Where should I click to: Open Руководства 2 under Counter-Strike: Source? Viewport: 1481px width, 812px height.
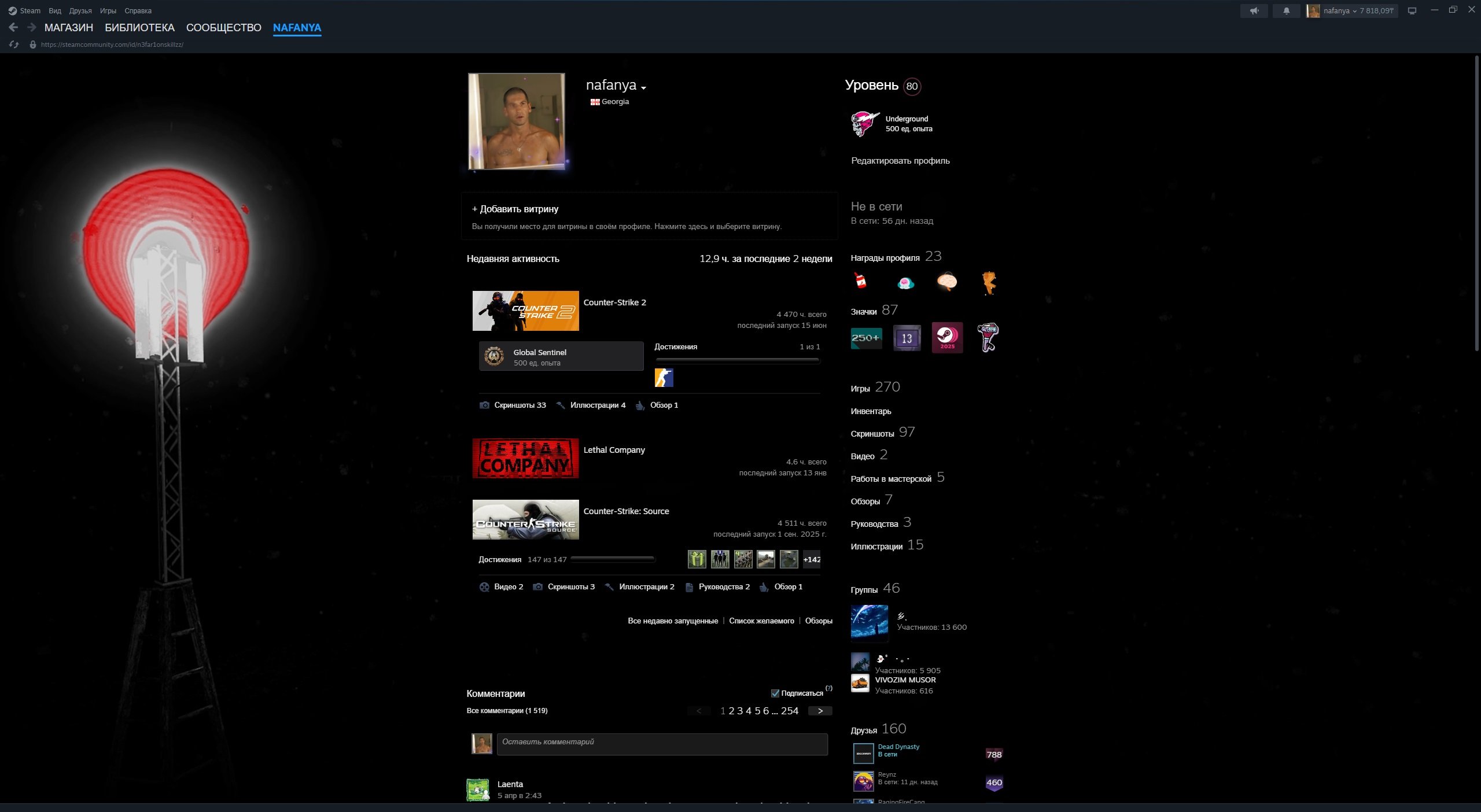point(724,586)
